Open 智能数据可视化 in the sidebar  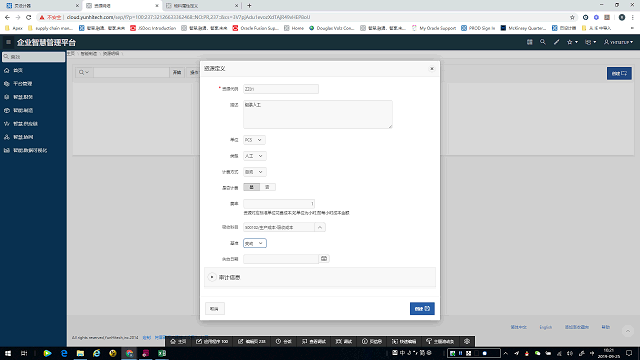tap(30, 151)
